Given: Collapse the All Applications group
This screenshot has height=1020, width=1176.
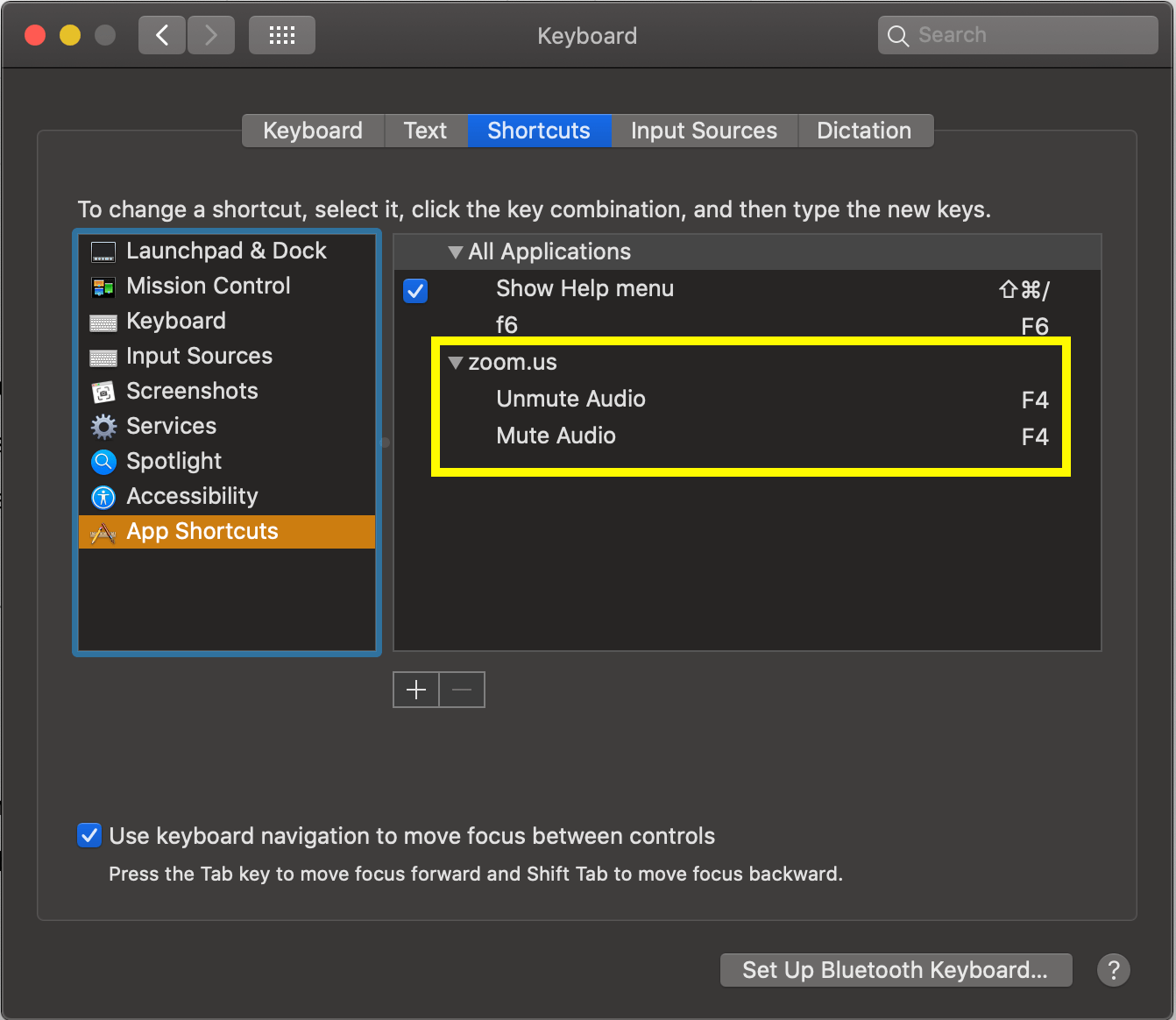Looking at the screenshot, I should pos(455,252).
